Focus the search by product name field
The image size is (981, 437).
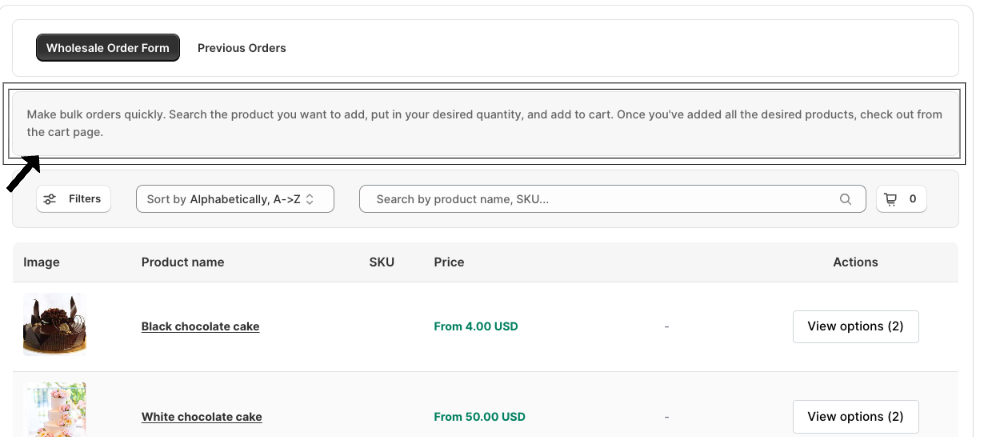pos(600,199)
